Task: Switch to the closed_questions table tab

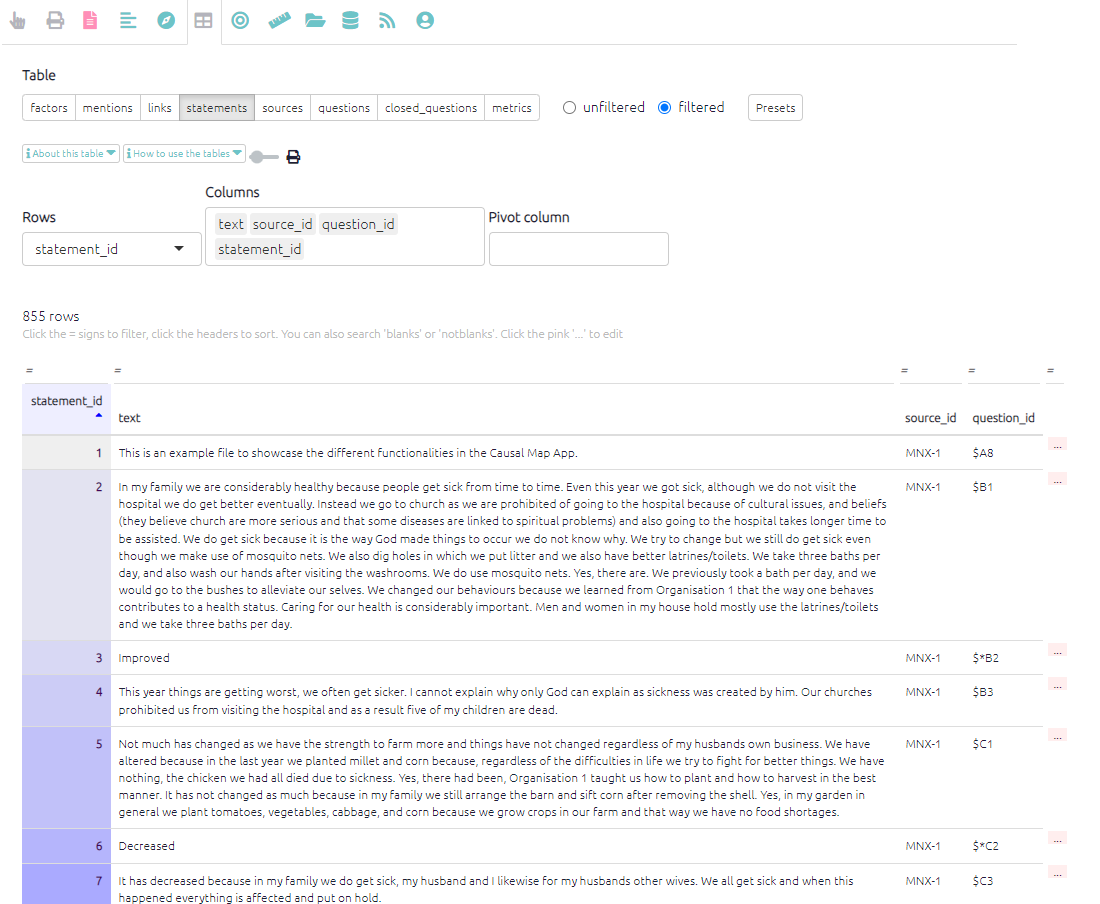Action: (431, 108)
